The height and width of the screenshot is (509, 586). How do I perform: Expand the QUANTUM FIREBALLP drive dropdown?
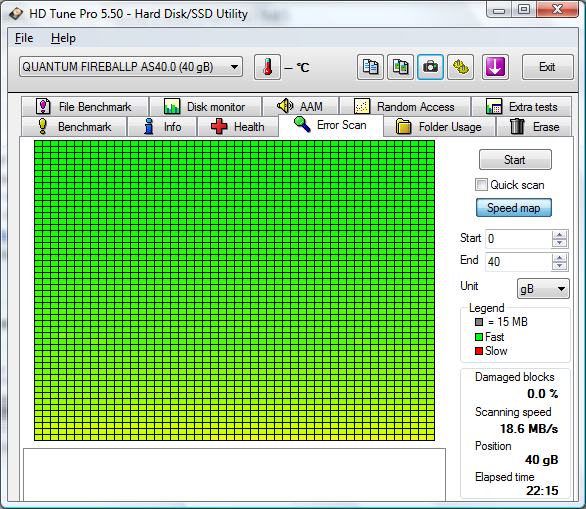131,67
